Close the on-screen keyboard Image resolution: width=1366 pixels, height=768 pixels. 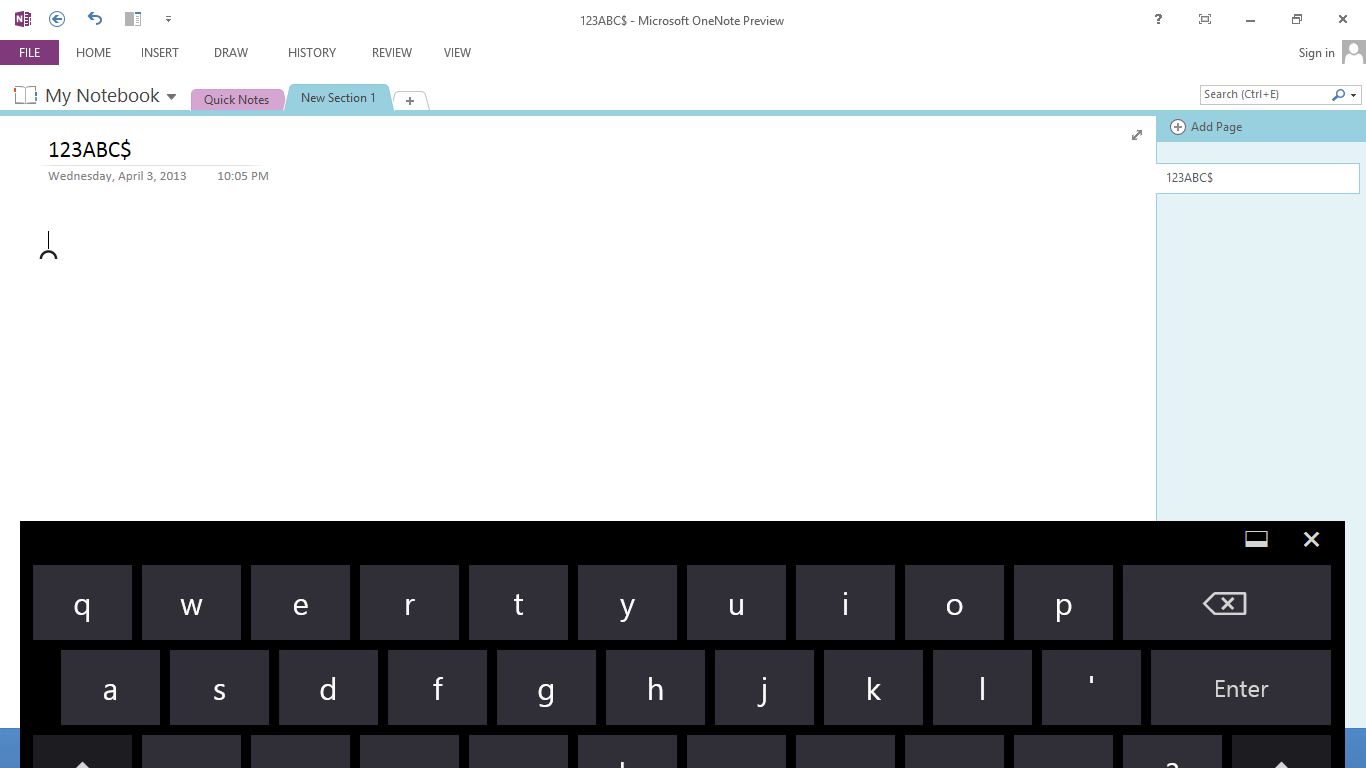pos(1312,539)
